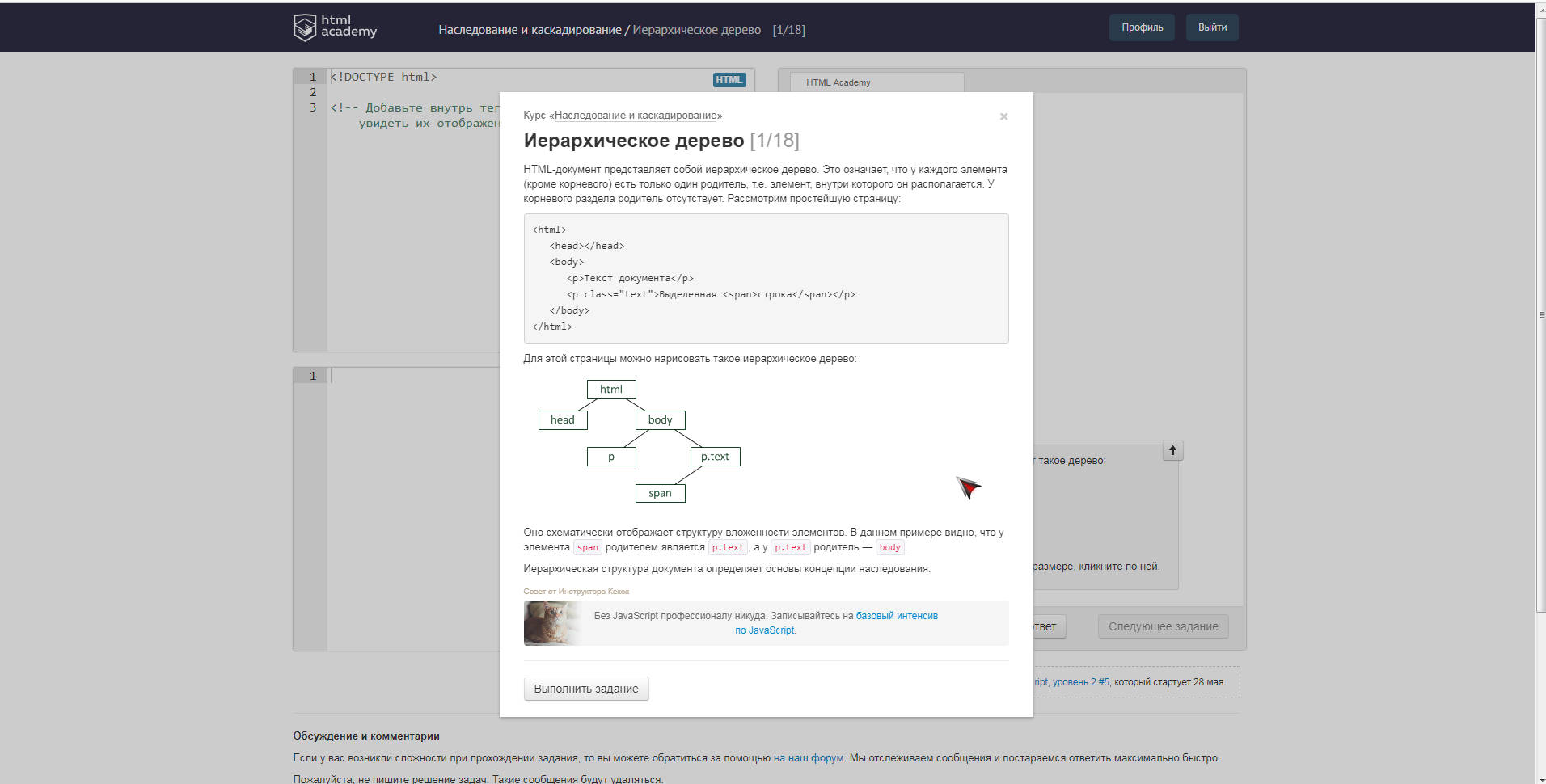The image size is (1546, 784).
Task: Click the up-arrow collapse button
Action: 1172,450
